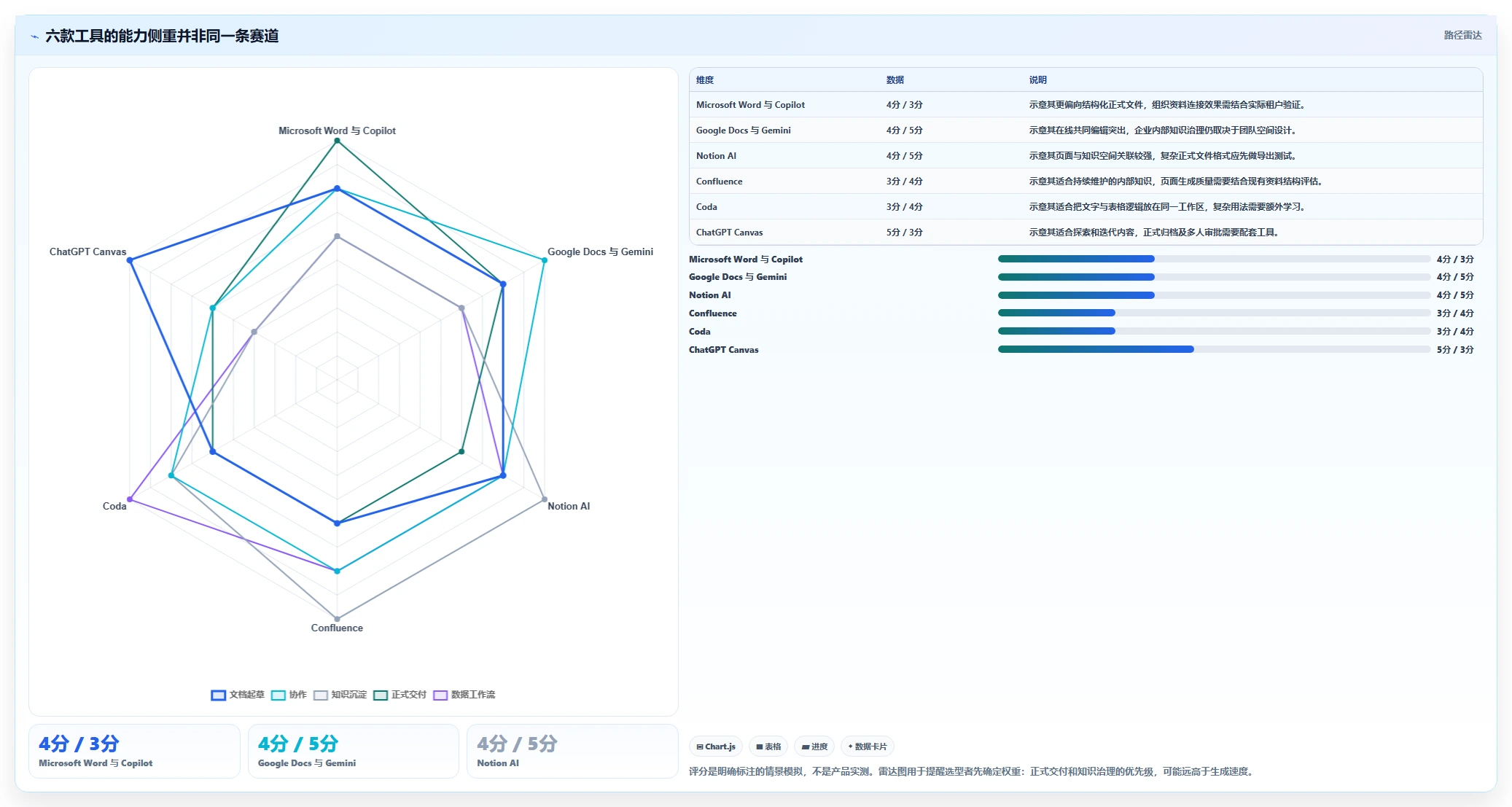Click the Notion AI radar axis label
Image resolution: width=1512 pixels, height=807 pixels.
pos(569,506)
